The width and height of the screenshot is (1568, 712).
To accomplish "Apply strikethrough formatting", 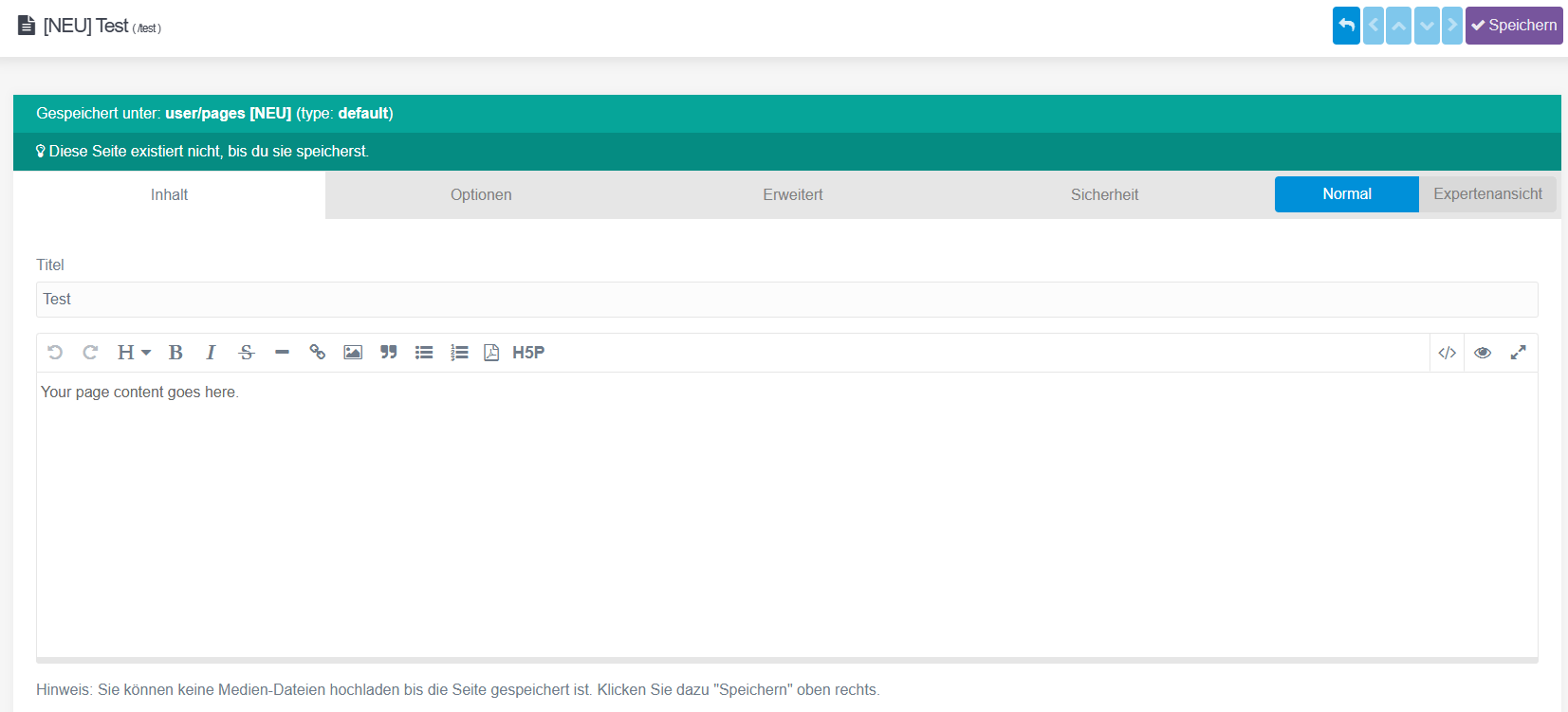I will (x=247, y=353).
